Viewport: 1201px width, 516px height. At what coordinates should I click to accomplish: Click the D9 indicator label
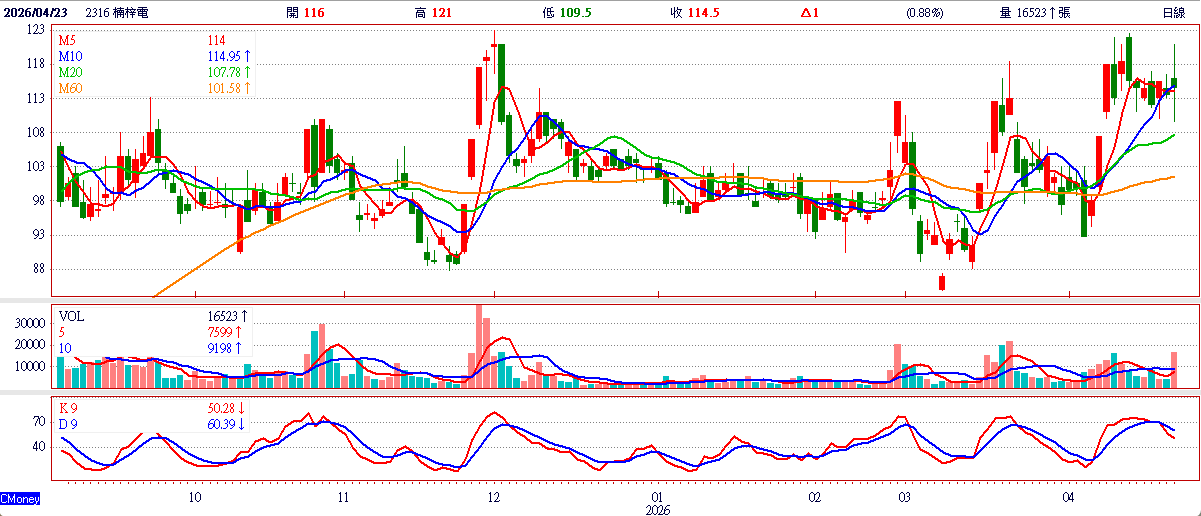click(x=69, y=424)
